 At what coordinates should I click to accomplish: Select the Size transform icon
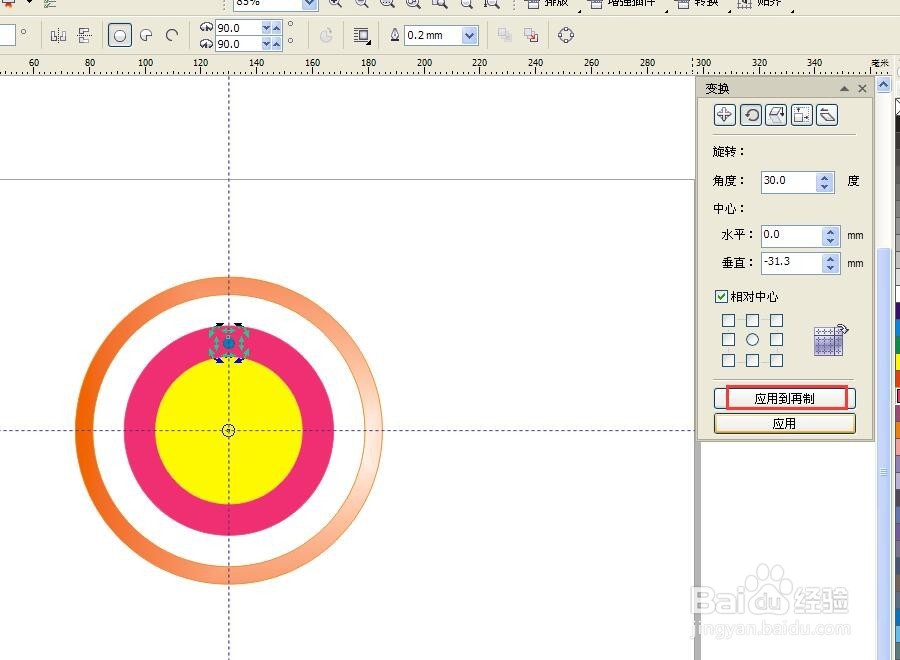(x=801, y=115)
